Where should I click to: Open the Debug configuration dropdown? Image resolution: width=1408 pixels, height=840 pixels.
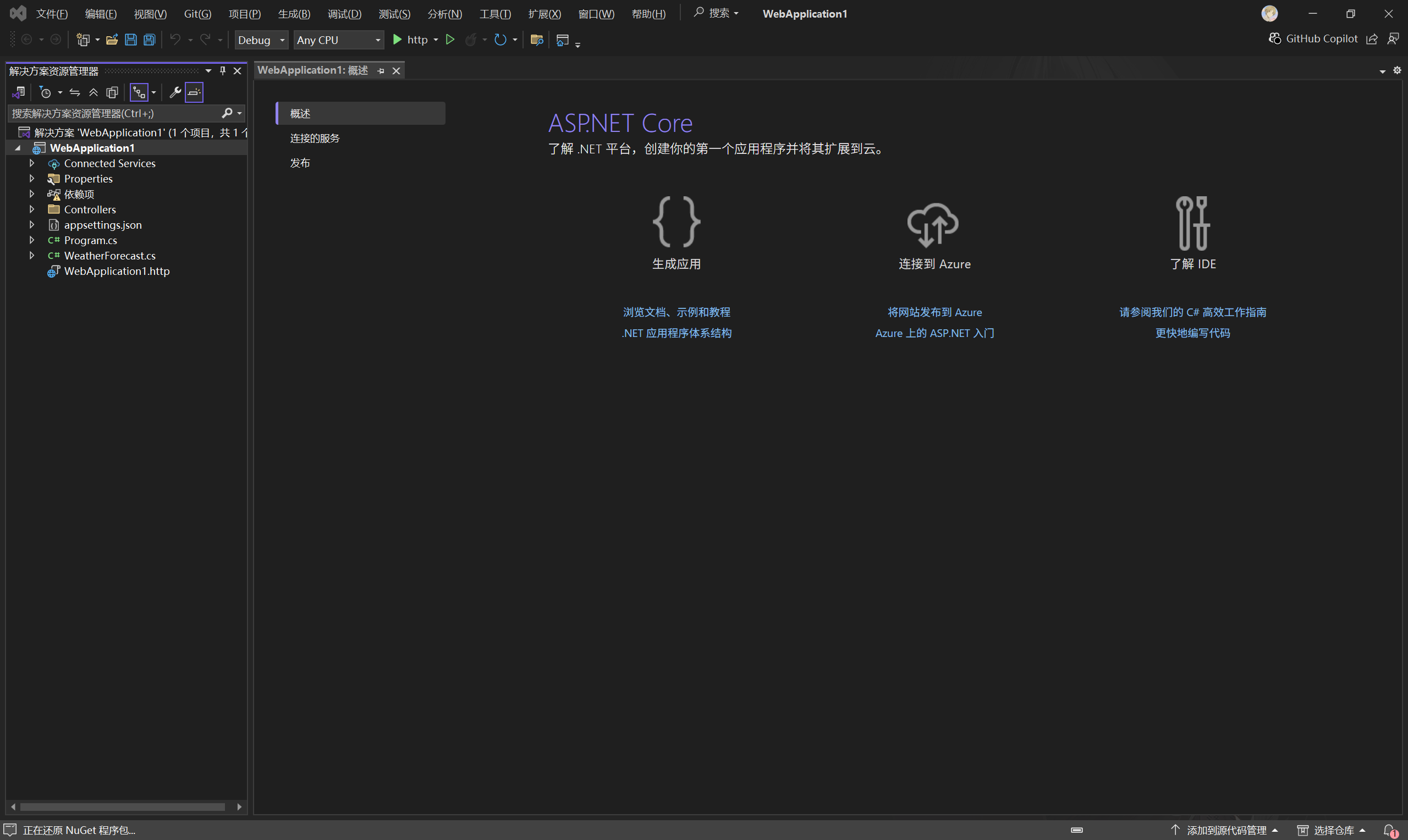click(261, 40)
